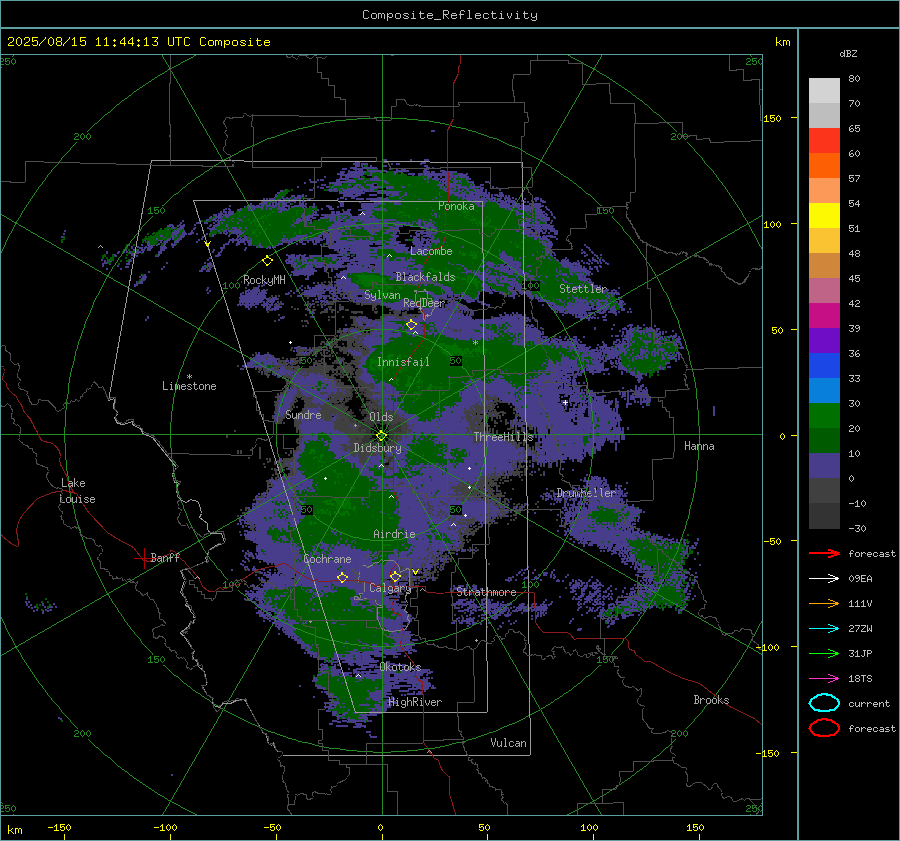Click the red 65 dBZ color swatch

pyautogui.click(x=824, y=141)
